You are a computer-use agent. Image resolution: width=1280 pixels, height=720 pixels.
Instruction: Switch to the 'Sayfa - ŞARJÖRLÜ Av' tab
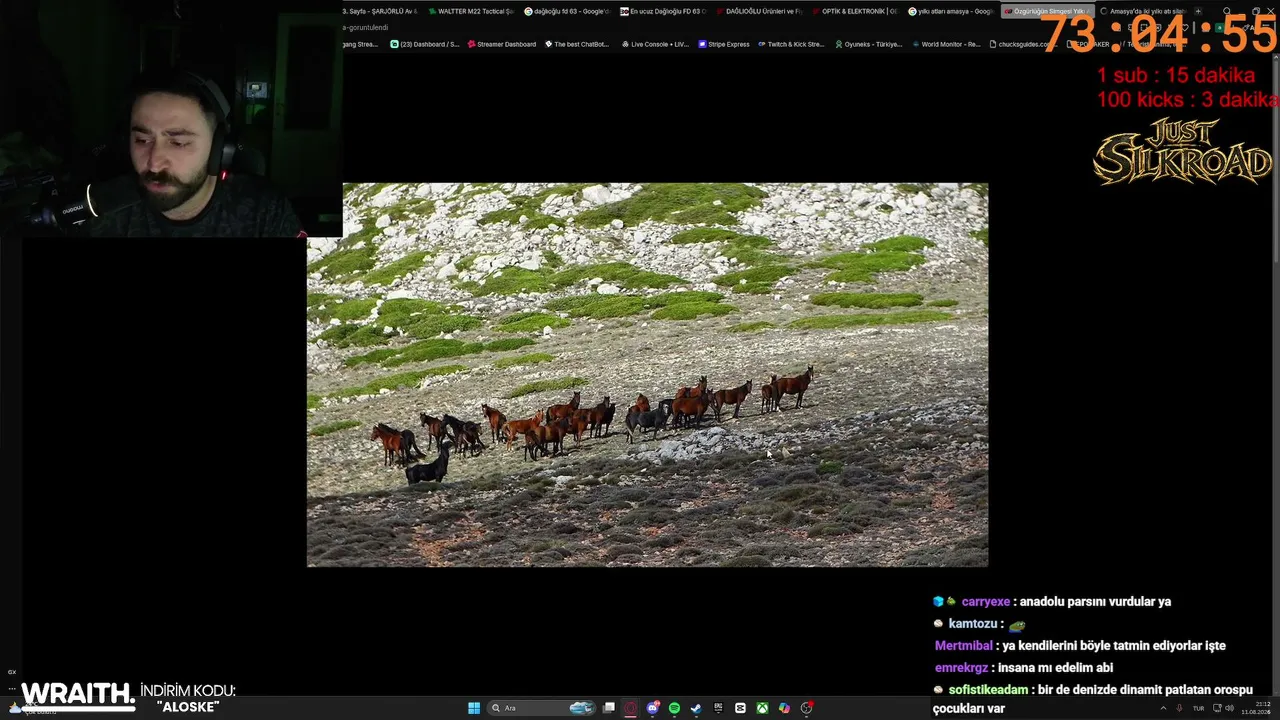click(x=381, y=12)
